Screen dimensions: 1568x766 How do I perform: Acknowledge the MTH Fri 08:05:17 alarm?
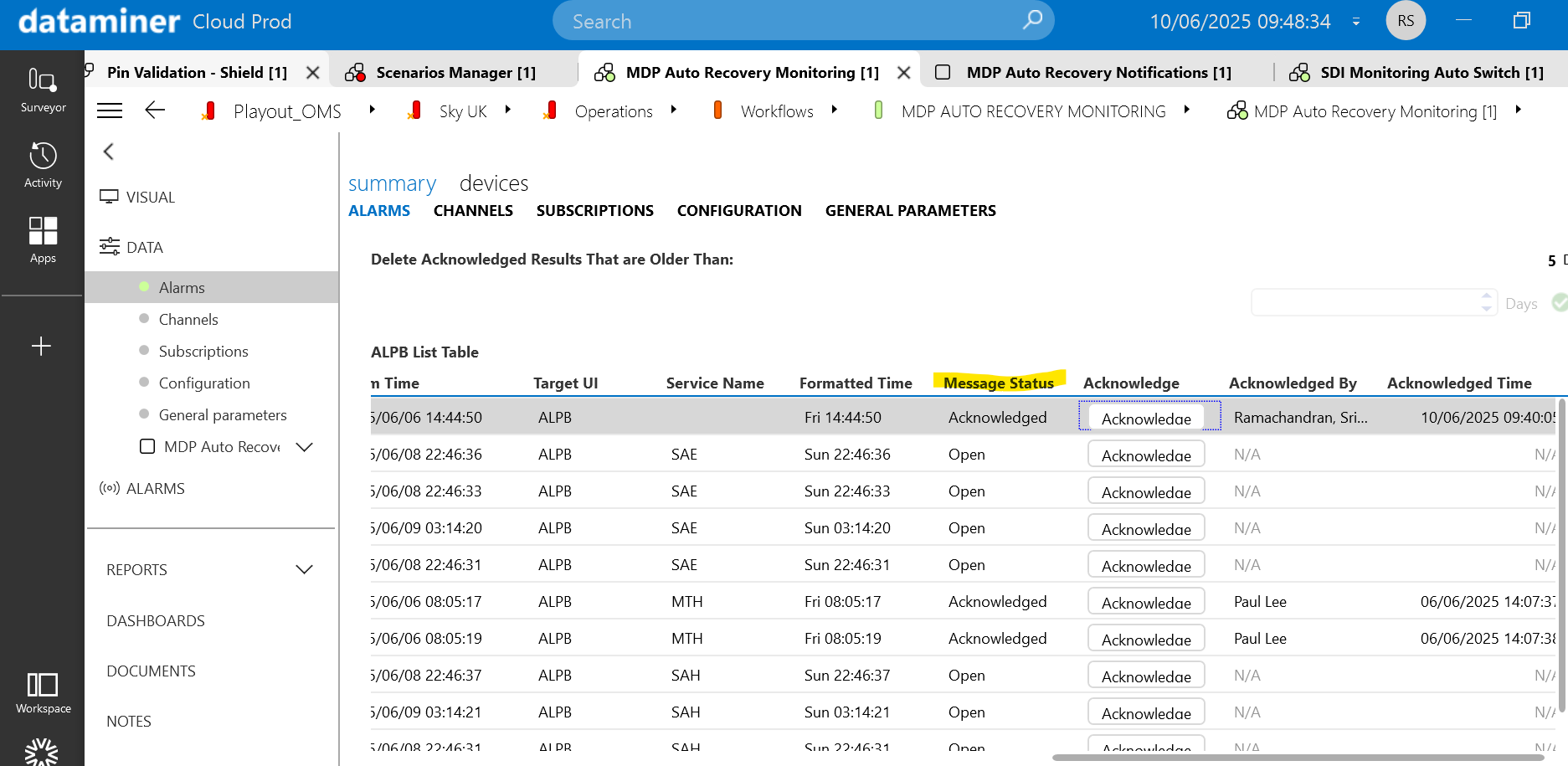coord(1146,602)
